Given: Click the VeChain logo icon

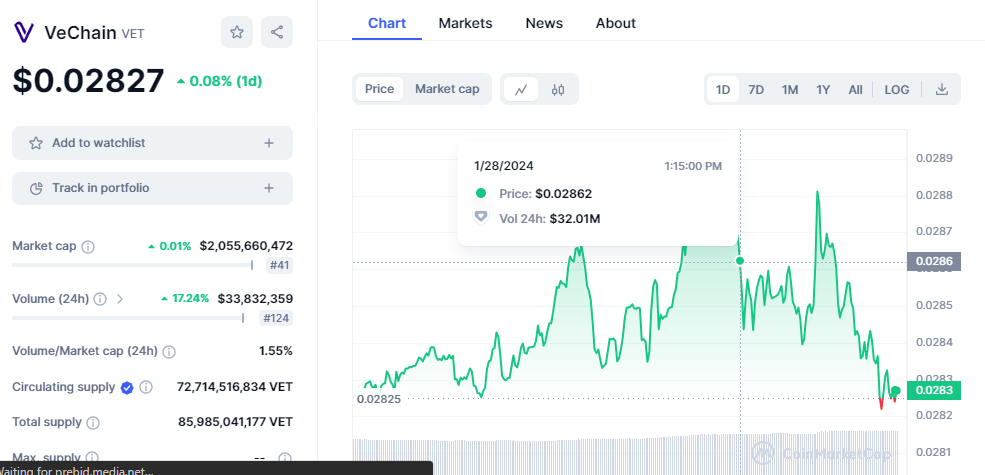Looking at the screenshot, I should tap(24, 32).
